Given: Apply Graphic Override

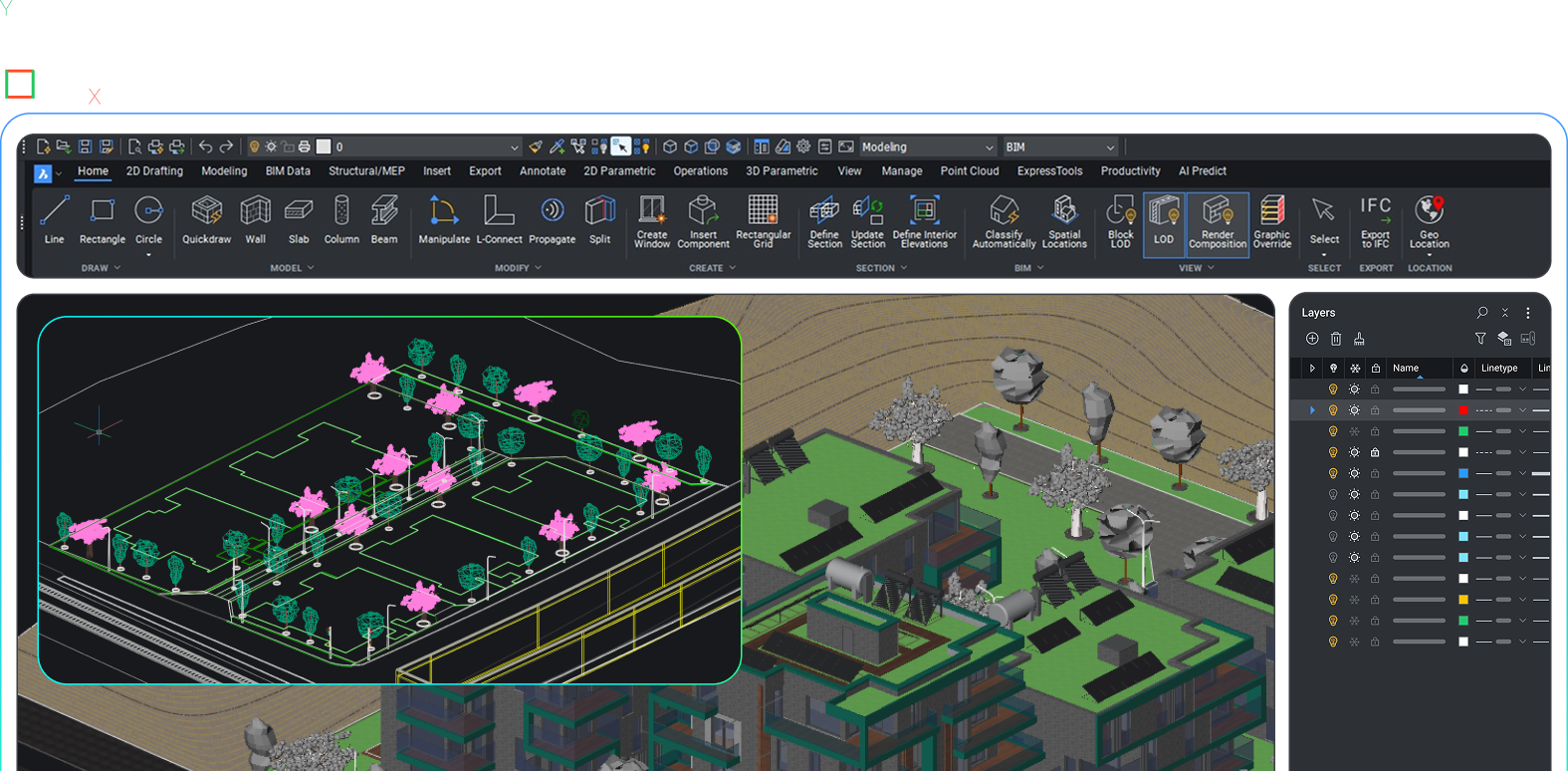Looking at the screenshot, I should click(x=1272, y=221).
